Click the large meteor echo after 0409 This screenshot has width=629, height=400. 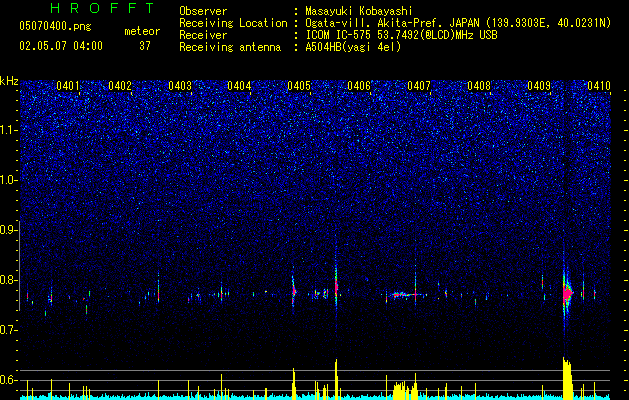[x=567, y=293]
